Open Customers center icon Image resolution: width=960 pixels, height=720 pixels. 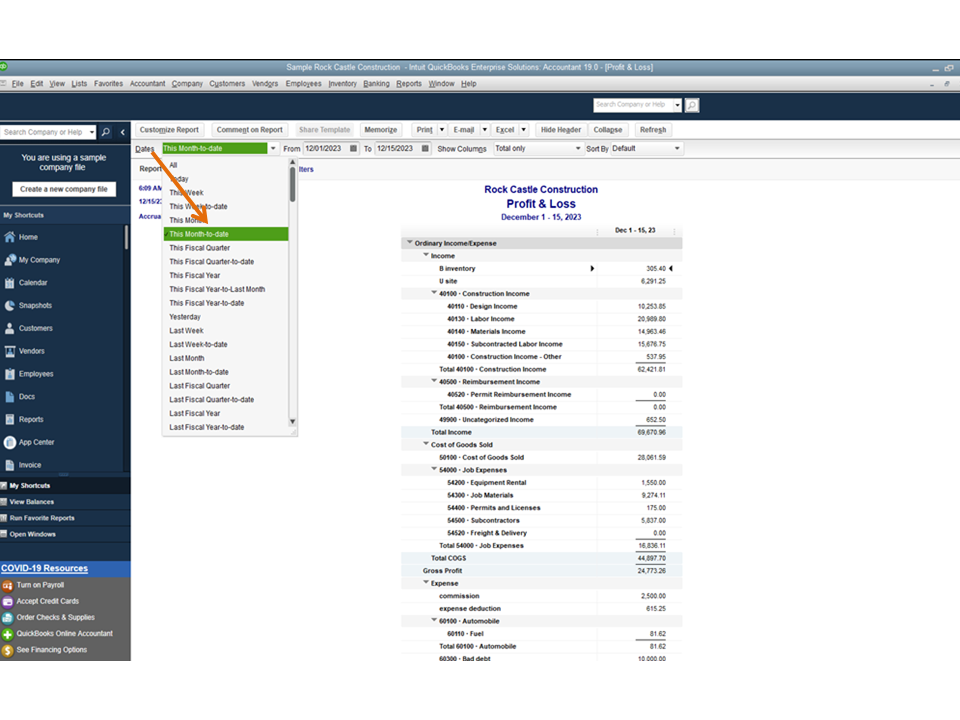point(10,328)
